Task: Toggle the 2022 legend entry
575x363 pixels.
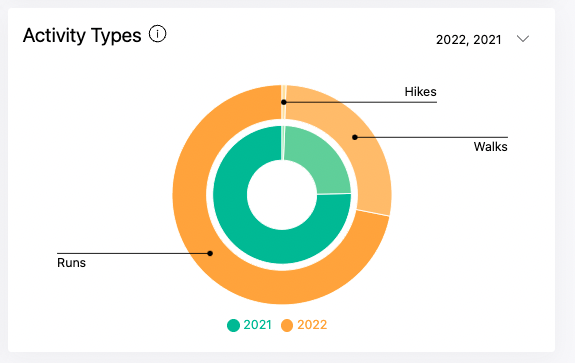Action: point(304,325)
